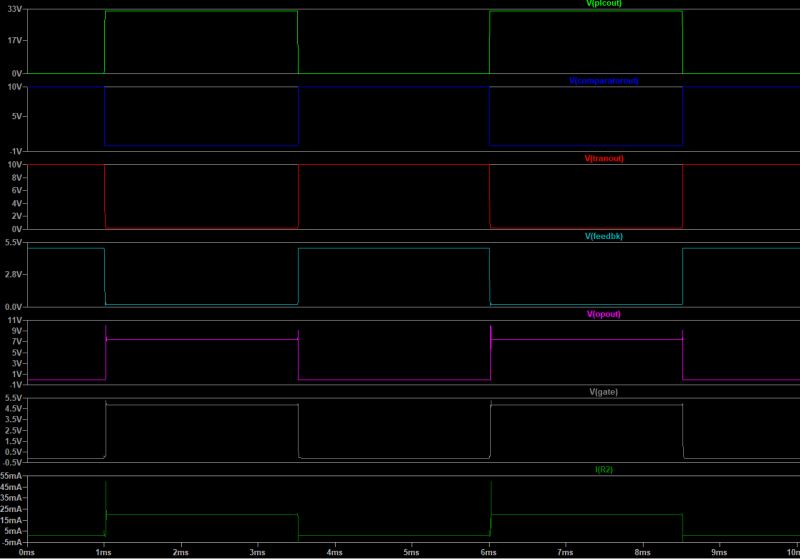Select the V(plcout) trace label
The width and height of the screenshot is (800, 559).
click(604, 4)
